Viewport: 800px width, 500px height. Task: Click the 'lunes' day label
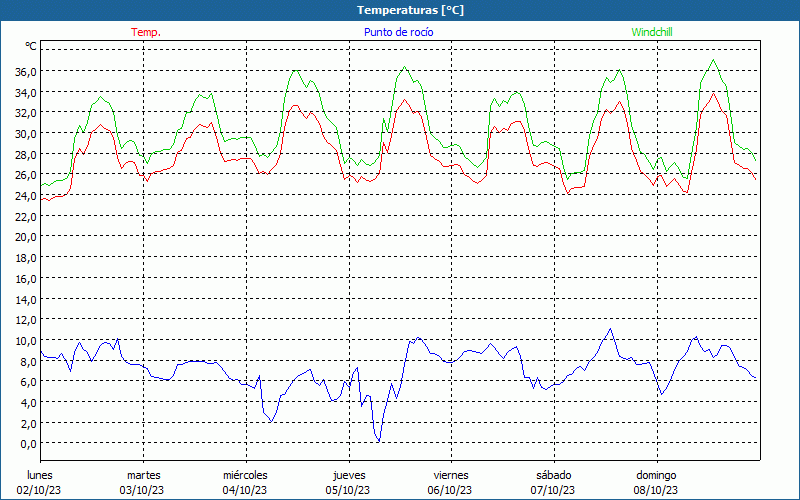40,475
